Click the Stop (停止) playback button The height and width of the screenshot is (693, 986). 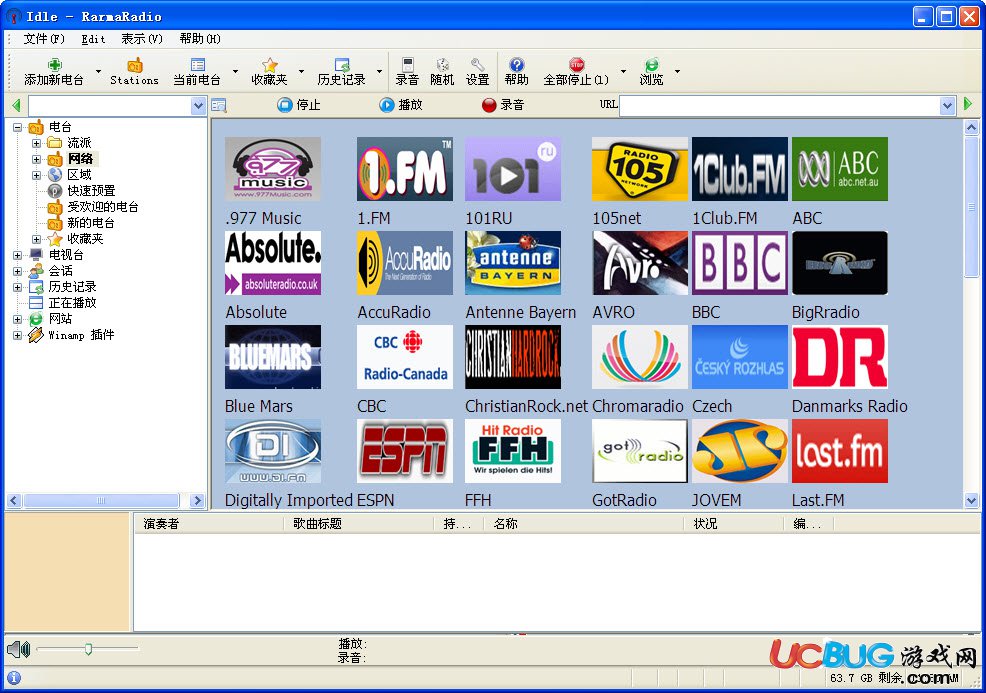coord(299,105)
